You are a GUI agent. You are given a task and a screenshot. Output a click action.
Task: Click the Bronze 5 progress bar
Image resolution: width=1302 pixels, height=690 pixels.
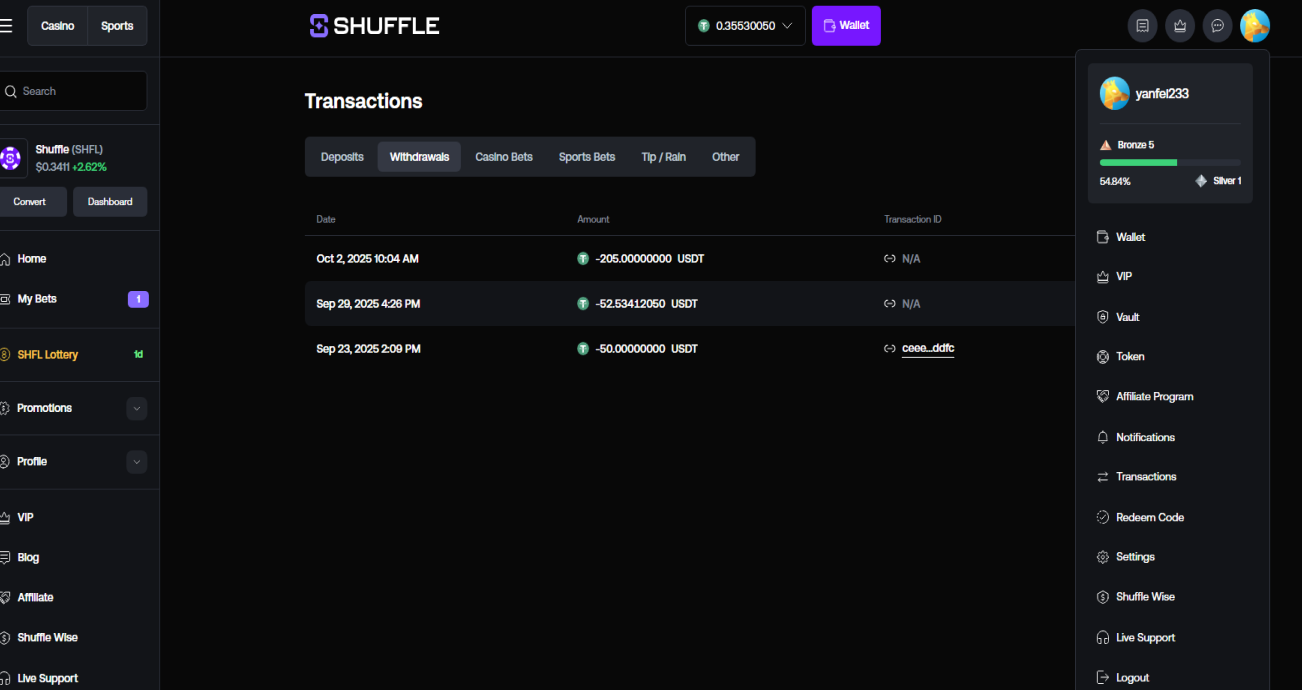(1170, 162)
